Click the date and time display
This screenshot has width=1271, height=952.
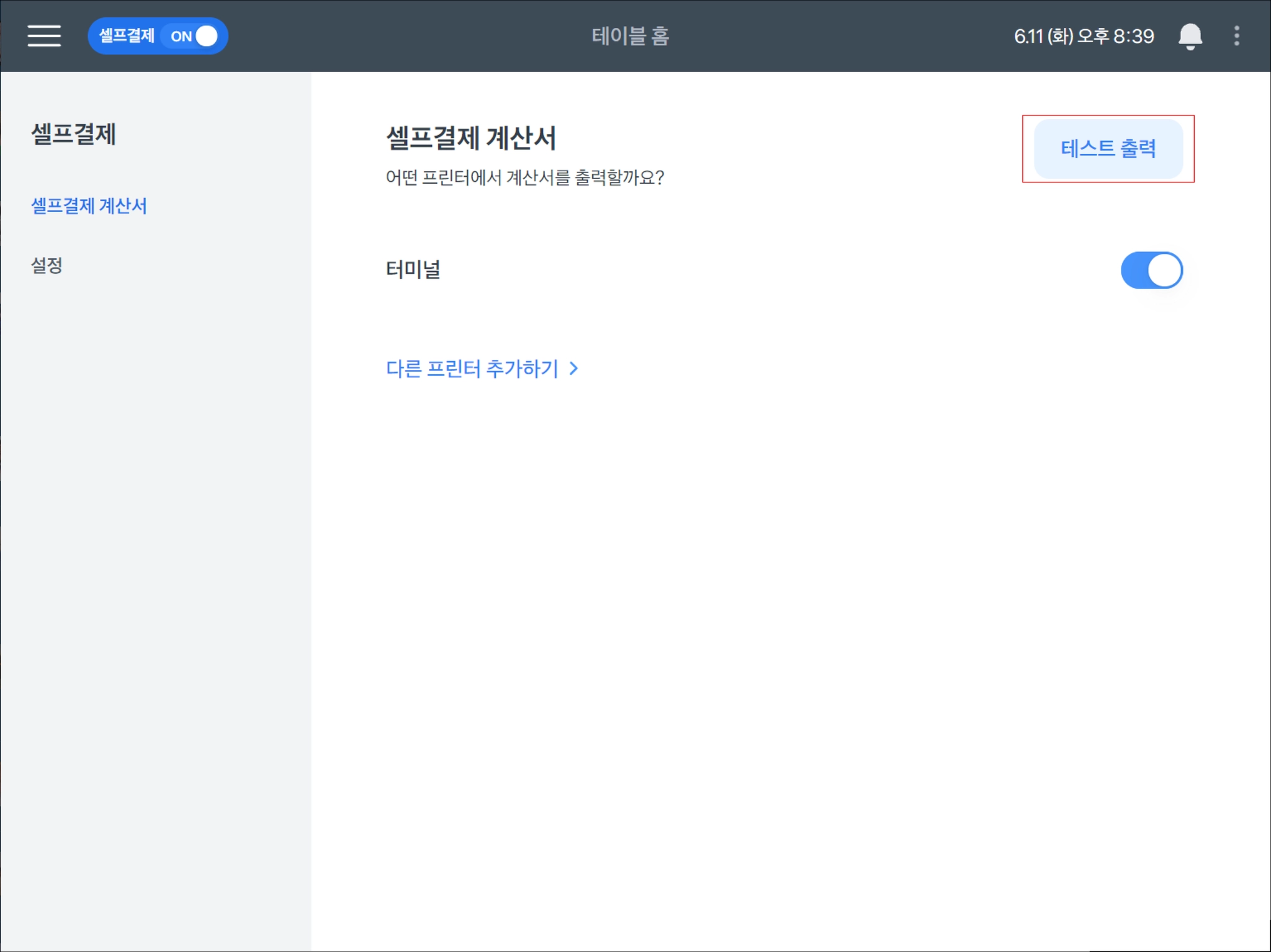1084,36
